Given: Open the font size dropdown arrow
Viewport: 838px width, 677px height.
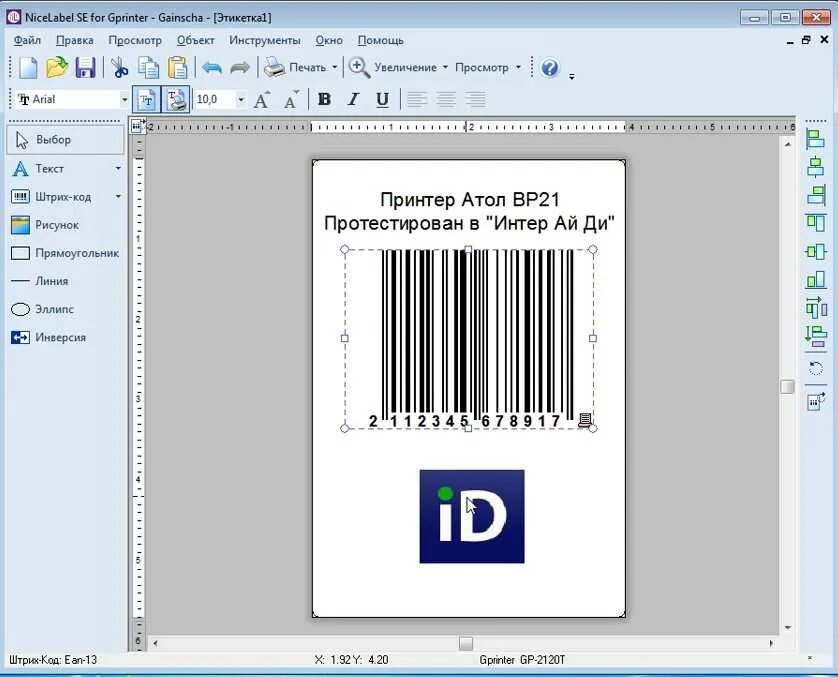Looking at the screenshot, I should (x=241, y=99).
